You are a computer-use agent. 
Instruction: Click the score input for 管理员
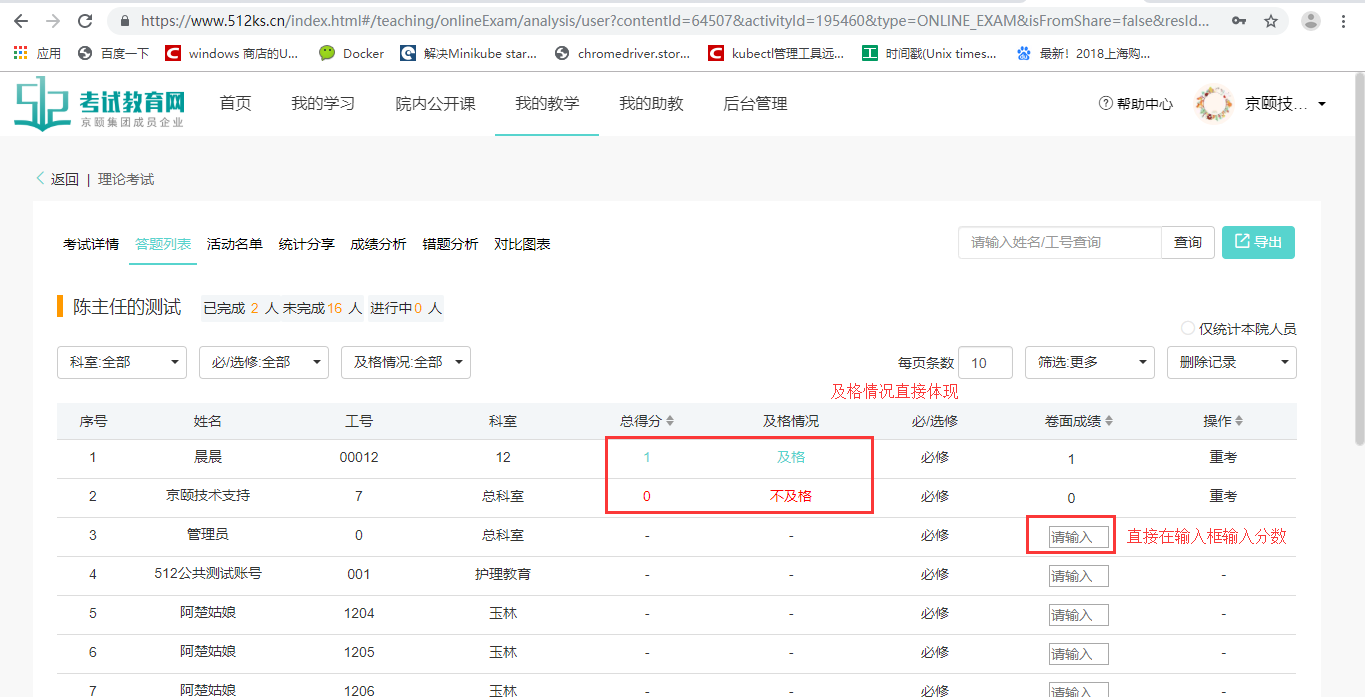coord(1079,537)
